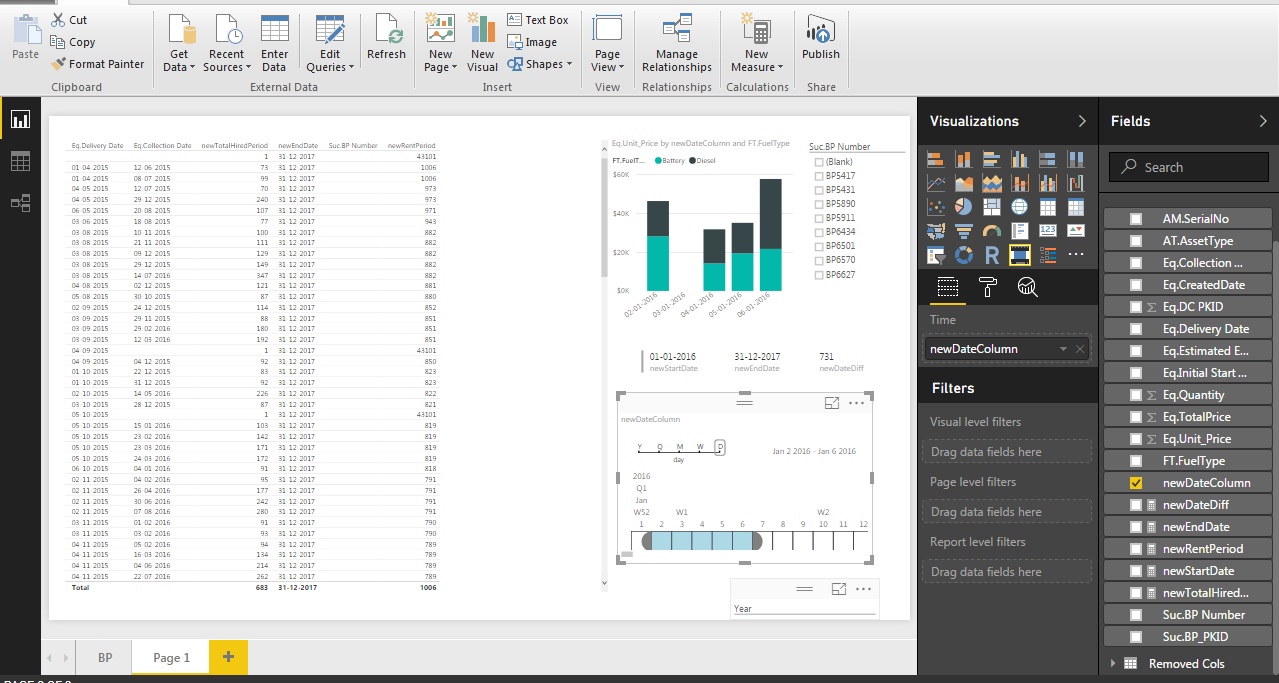Uncheck the newDateColumn field
This screenshot has height=683, width=1279.
coord(1136,483)
